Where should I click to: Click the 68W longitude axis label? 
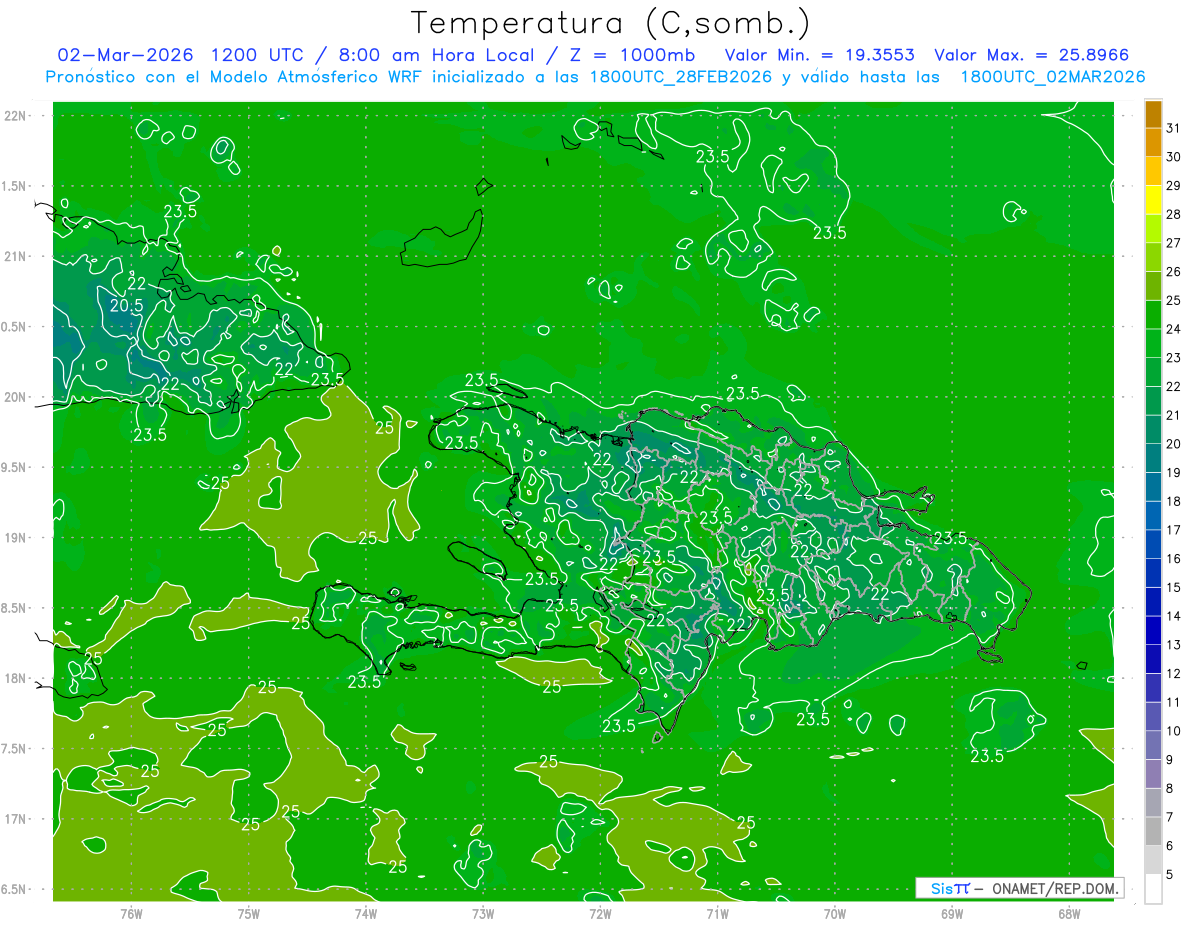tap(1068, 914)
